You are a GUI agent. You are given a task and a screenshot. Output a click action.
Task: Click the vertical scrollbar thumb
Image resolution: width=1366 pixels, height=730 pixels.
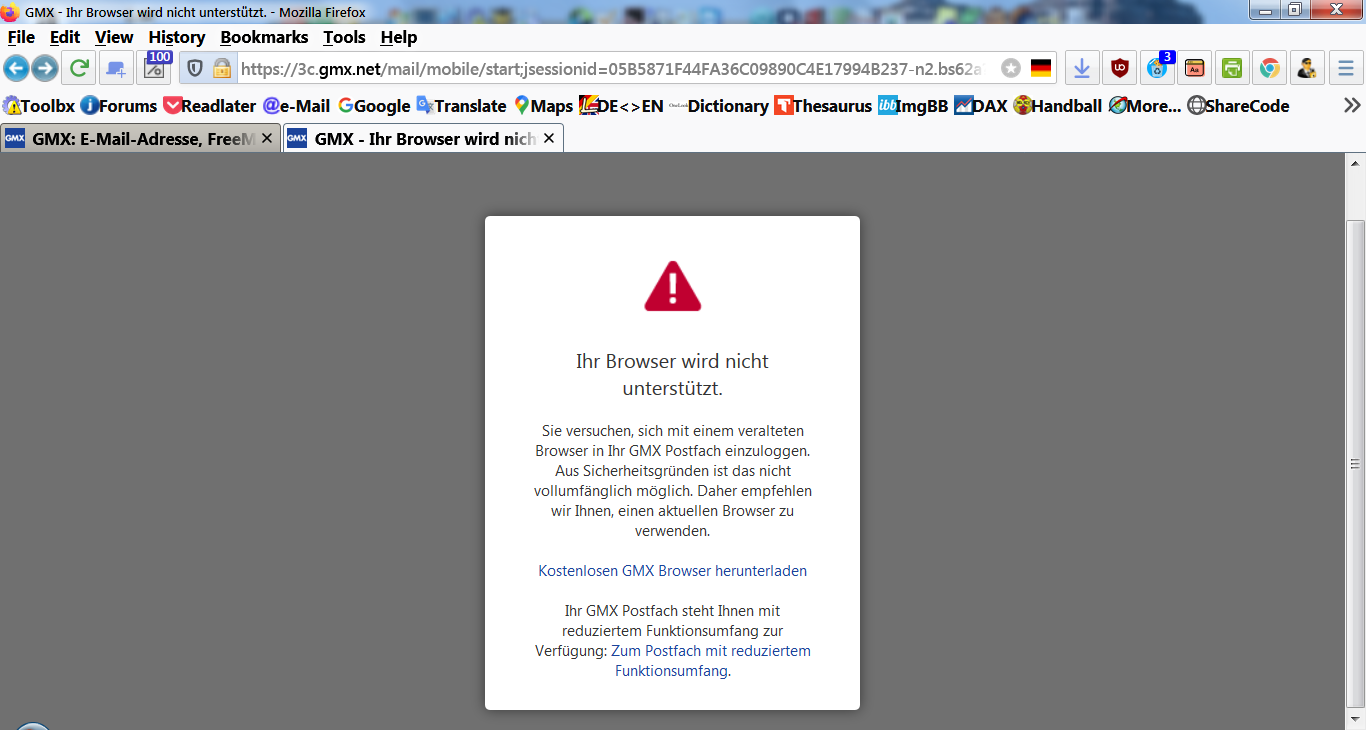coord(1356,463)
